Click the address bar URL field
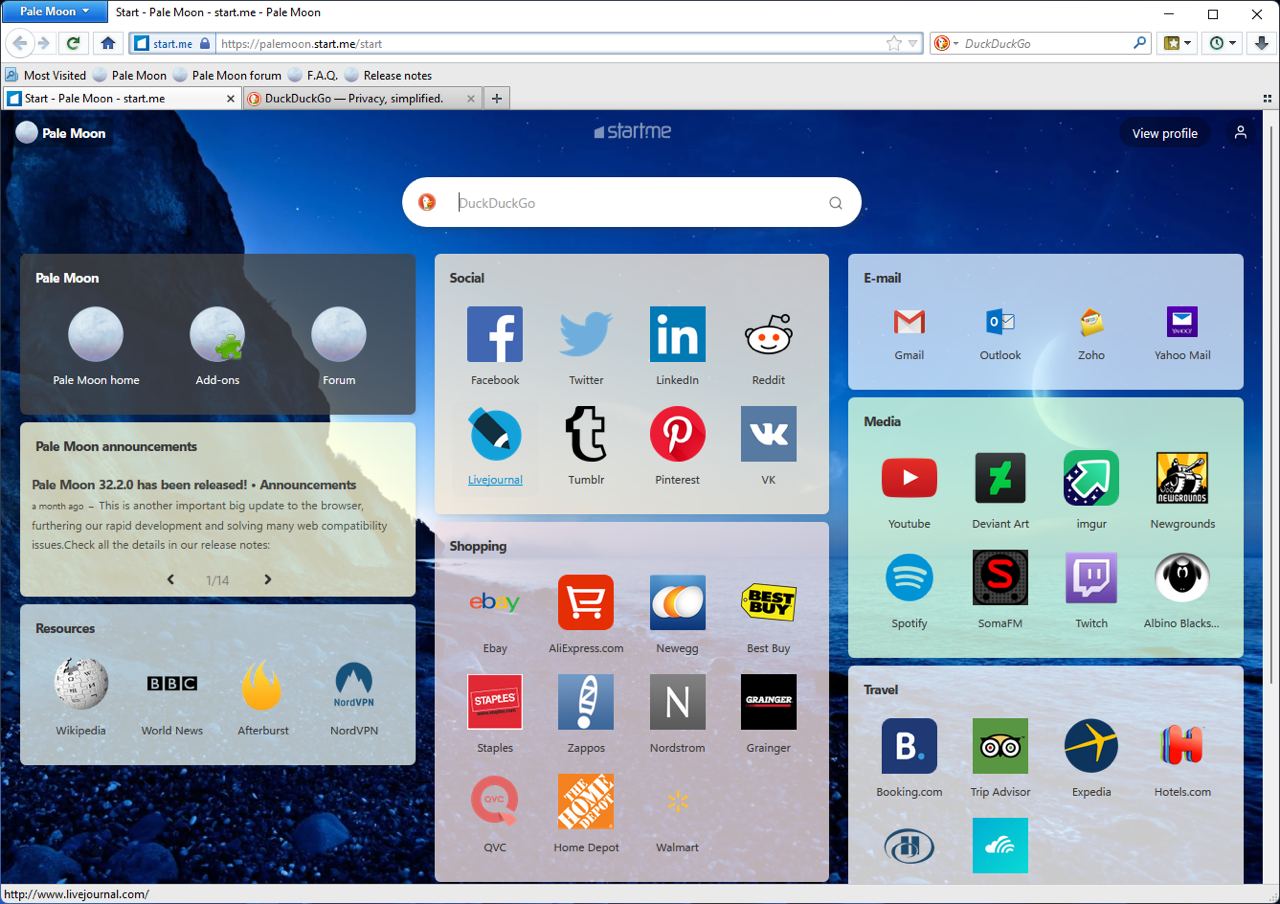Screen dimensions: 1280x904 550,43
